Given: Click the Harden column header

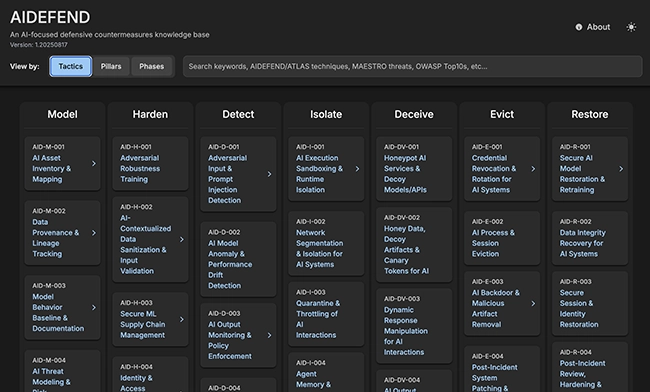Looking at the screenshot, I should 150,114.
